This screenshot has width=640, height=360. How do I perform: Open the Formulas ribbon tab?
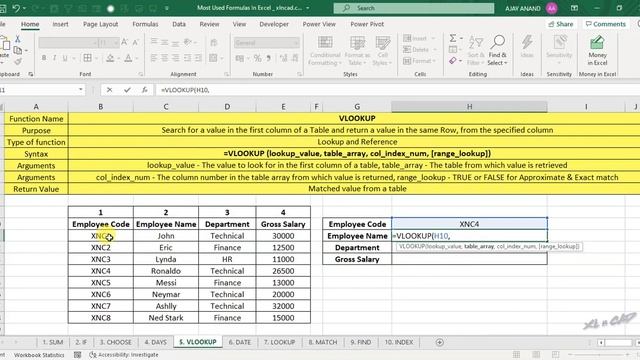tap(145, 24)
